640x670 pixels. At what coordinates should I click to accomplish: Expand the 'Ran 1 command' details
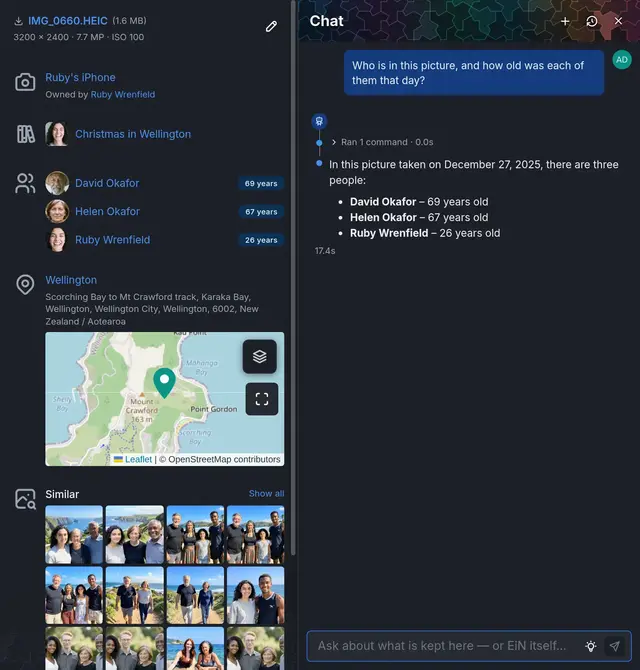click(x=382, y=142)
